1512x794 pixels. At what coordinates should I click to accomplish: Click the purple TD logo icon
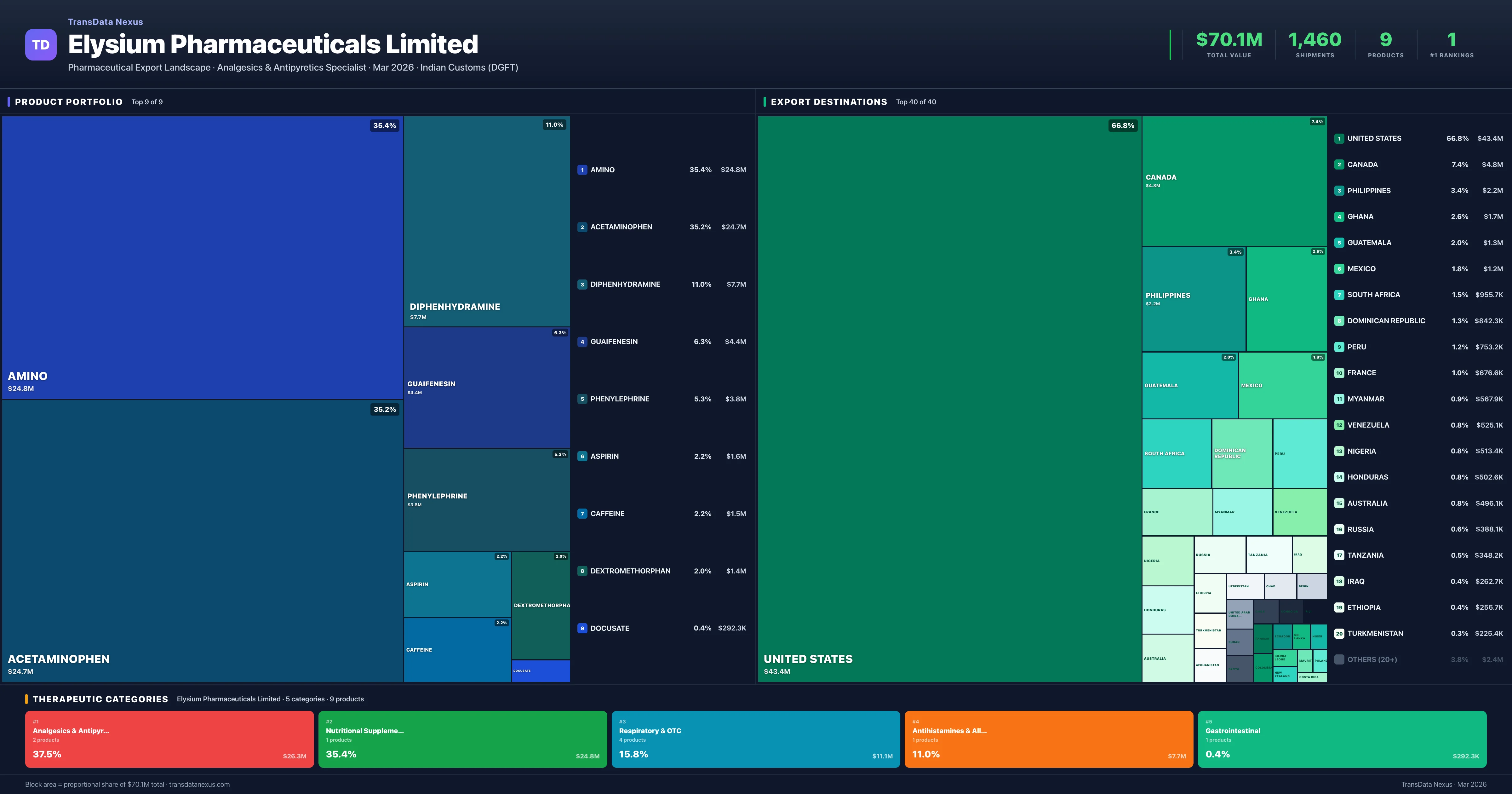click(x=41, y=45)
